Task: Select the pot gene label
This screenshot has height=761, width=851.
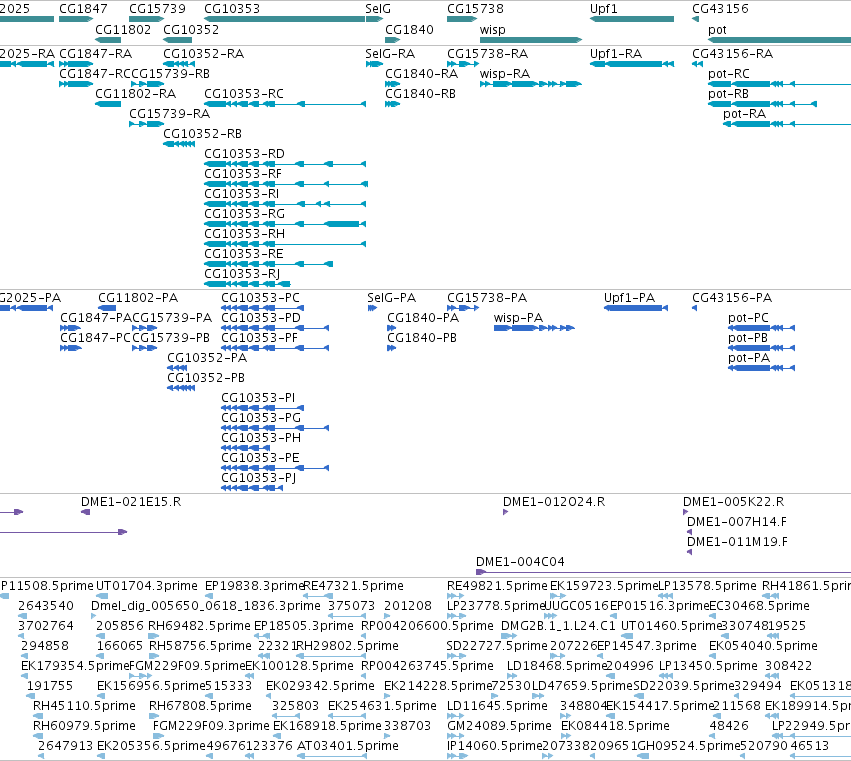Action: (717, 30)
